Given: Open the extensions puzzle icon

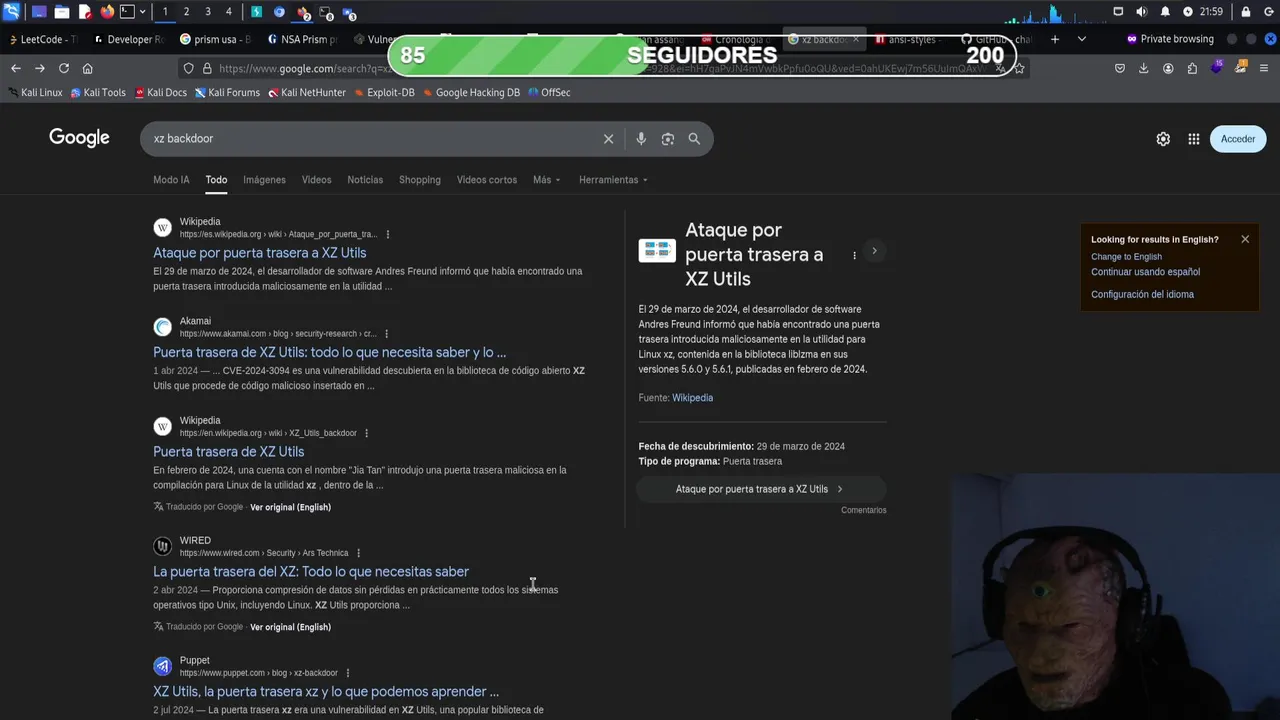Looking at the screenshot, I should click(1192, 68).
